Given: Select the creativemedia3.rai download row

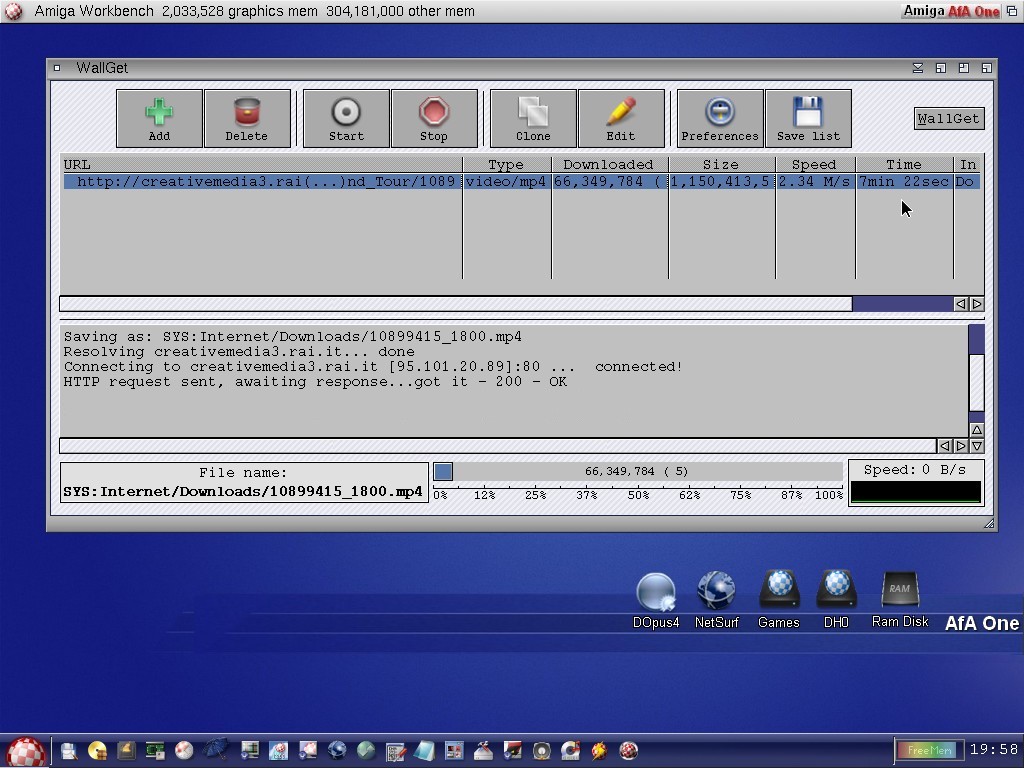Looking at the screenshot, I should coord(260,182).
